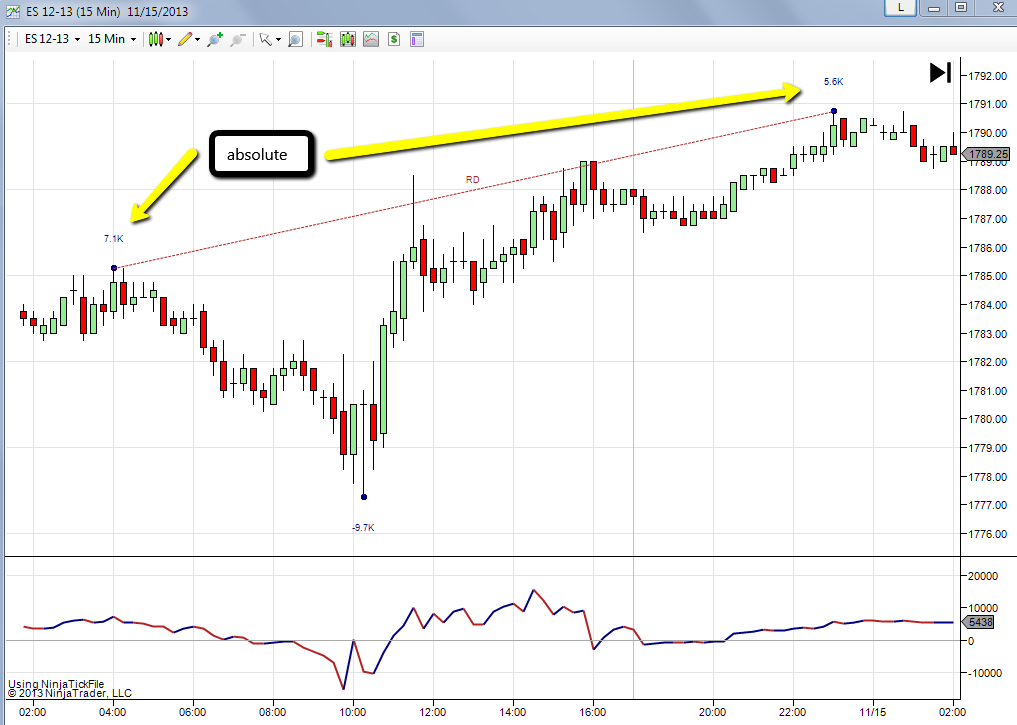Click the 04:00 time axis label
The image size is (1017, 725).
(113, 712)
